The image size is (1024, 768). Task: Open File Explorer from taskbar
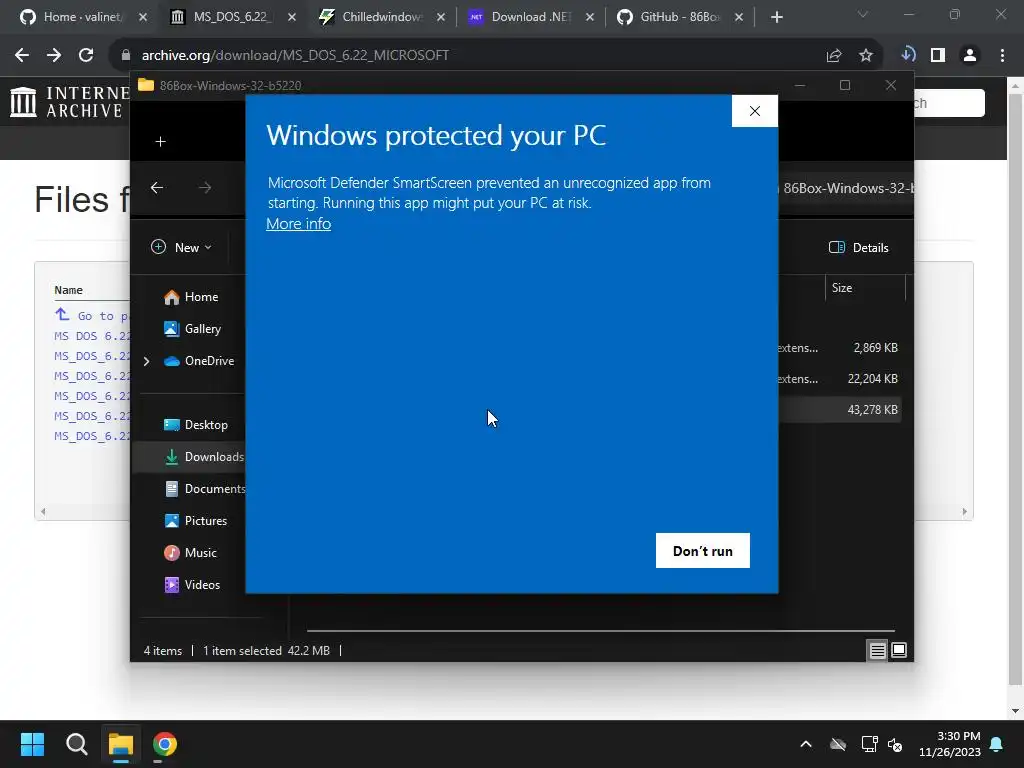(x=121, y=744)
